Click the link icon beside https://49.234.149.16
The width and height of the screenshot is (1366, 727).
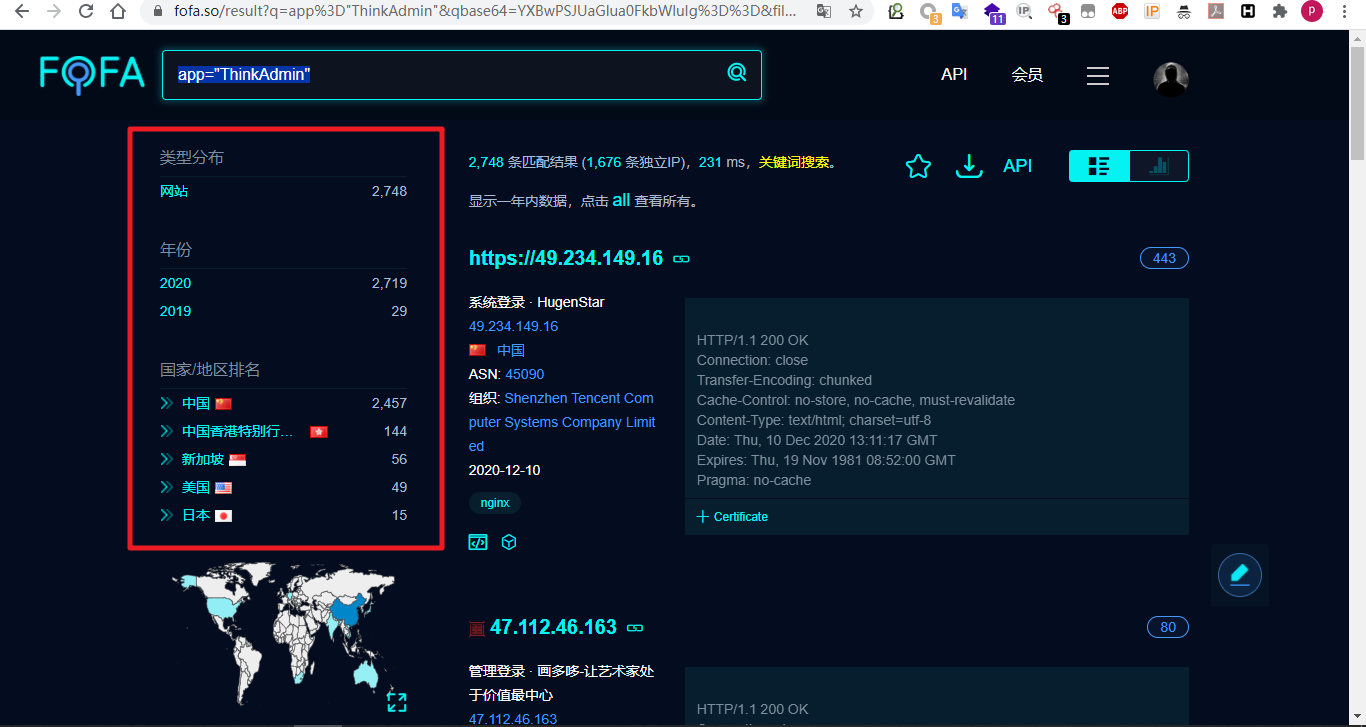pos(681,258)
